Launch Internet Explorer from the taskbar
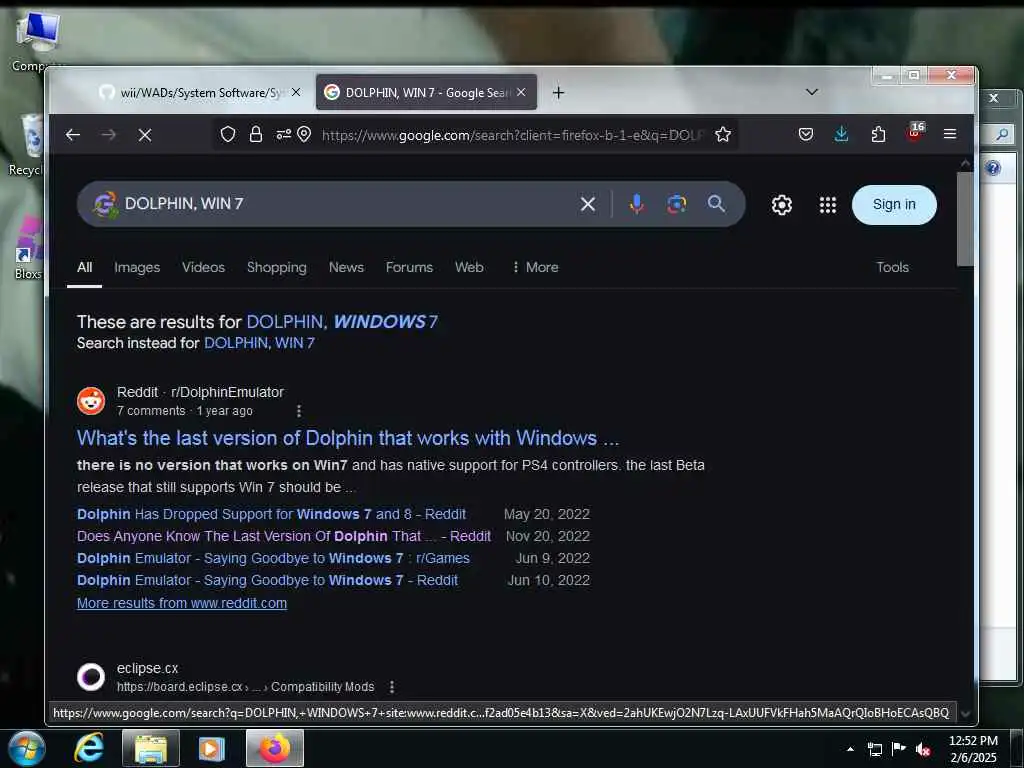The image size is (1024, 768). 88,748
